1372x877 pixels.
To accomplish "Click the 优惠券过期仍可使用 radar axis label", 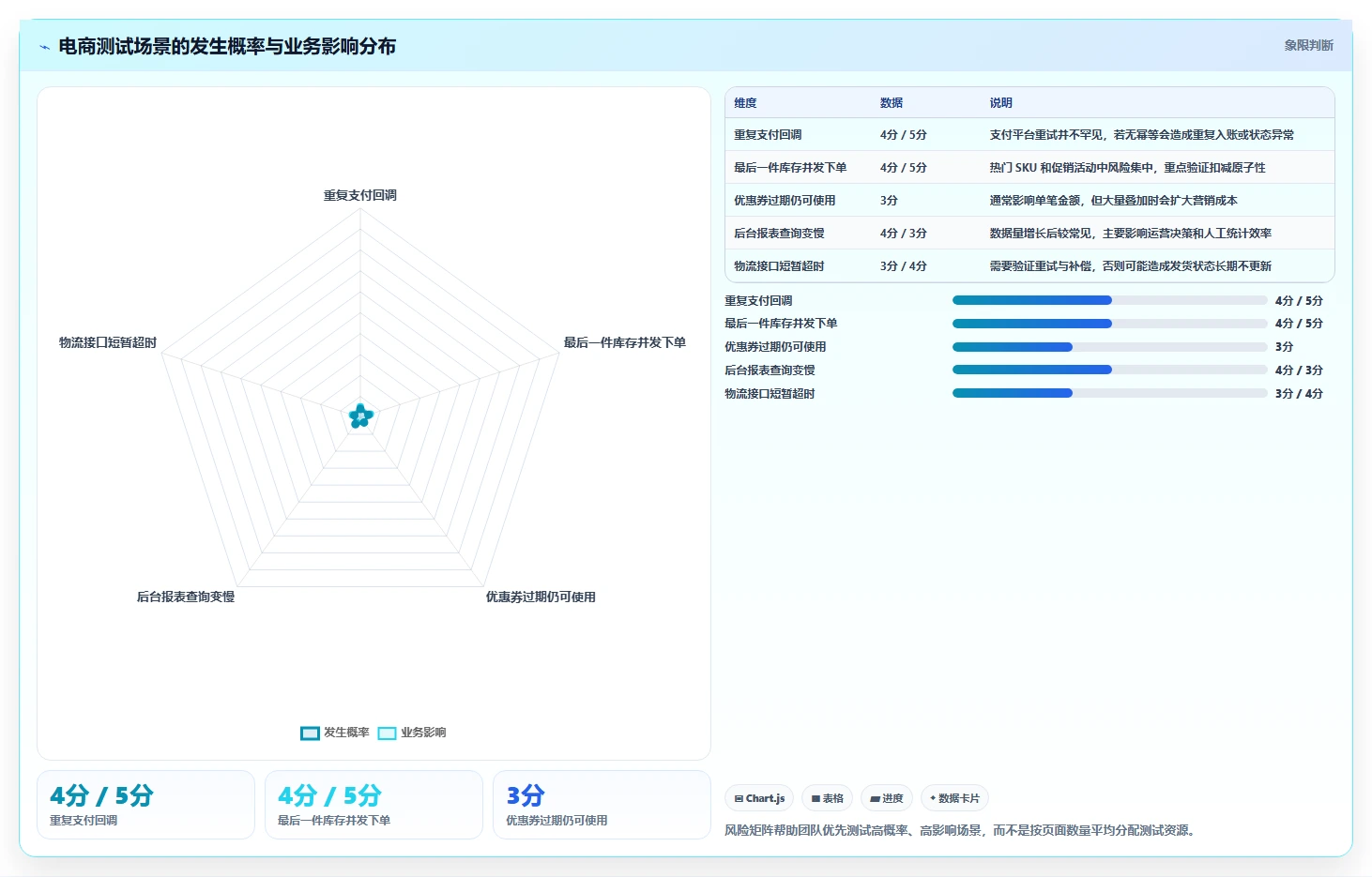I will click(x=541, y=597).
